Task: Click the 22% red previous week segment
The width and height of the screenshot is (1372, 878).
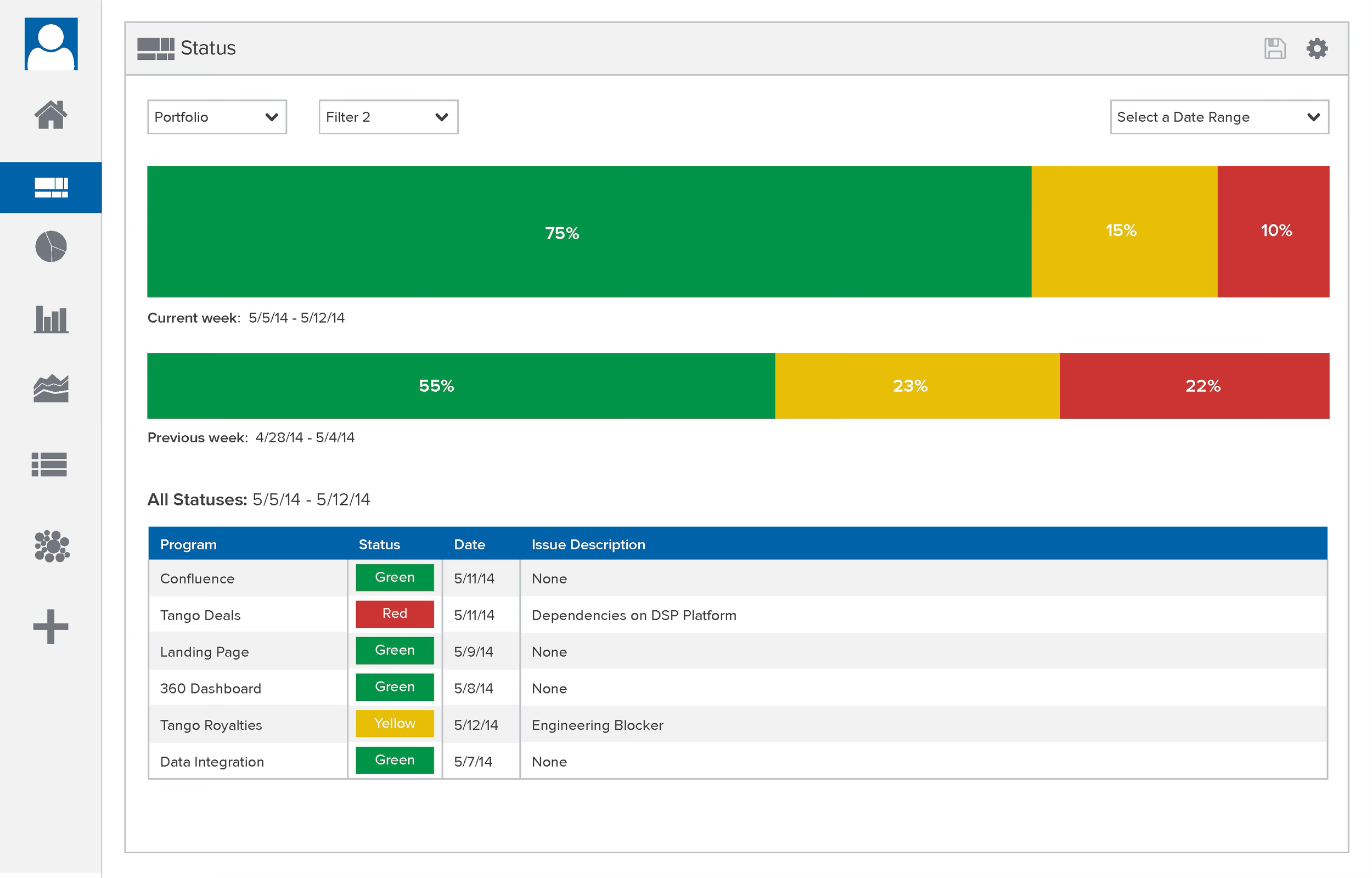Action: [1194, 386]
